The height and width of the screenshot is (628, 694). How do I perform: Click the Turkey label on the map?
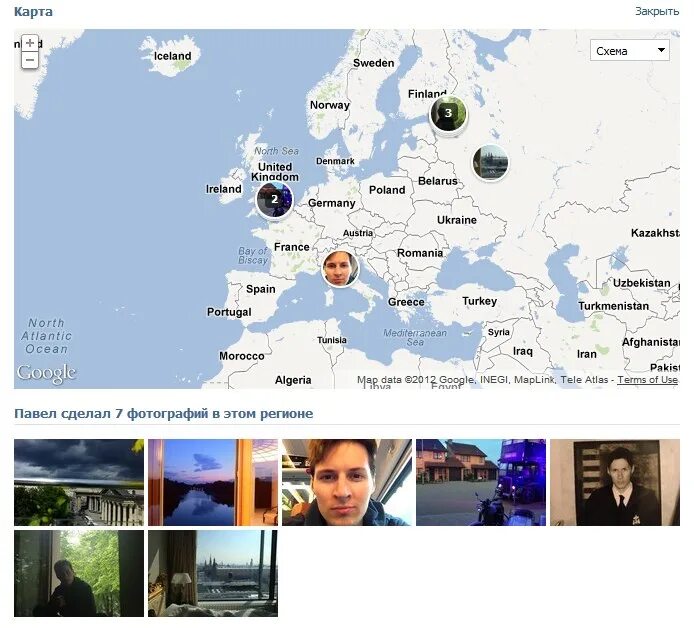tap(479, 301)
